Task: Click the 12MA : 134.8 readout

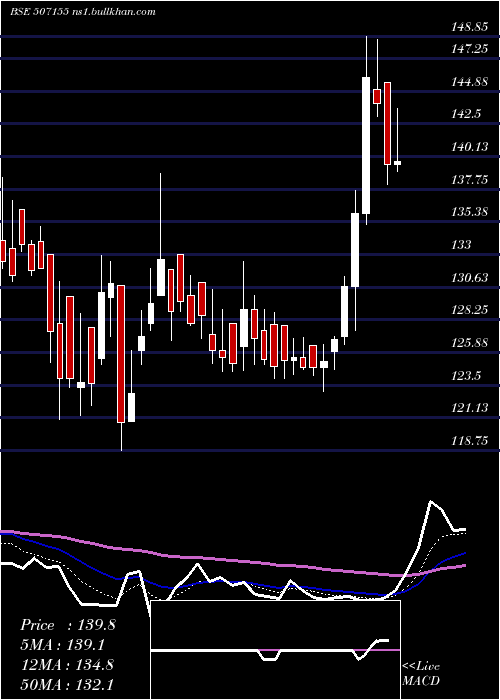Action: pos(66,665)
